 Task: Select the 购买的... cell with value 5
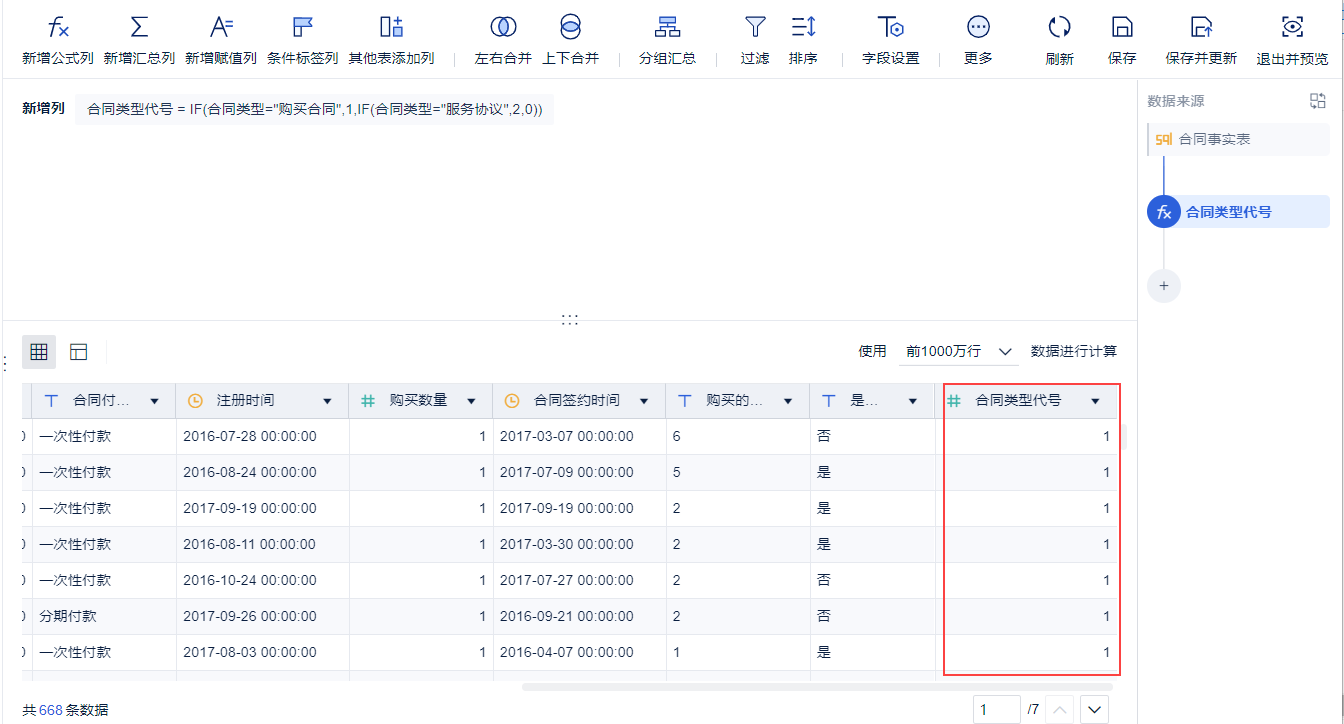pyautogui.click(x=739, y=473)
